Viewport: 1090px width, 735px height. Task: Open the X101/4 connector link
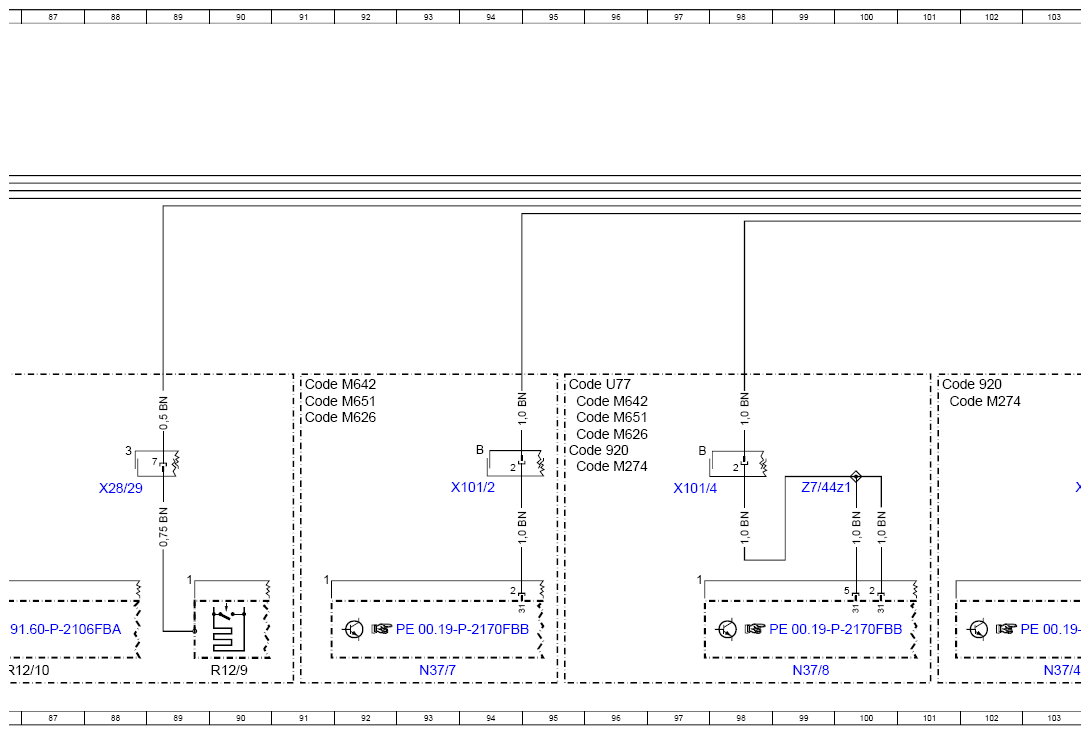[x=695, y=488]
